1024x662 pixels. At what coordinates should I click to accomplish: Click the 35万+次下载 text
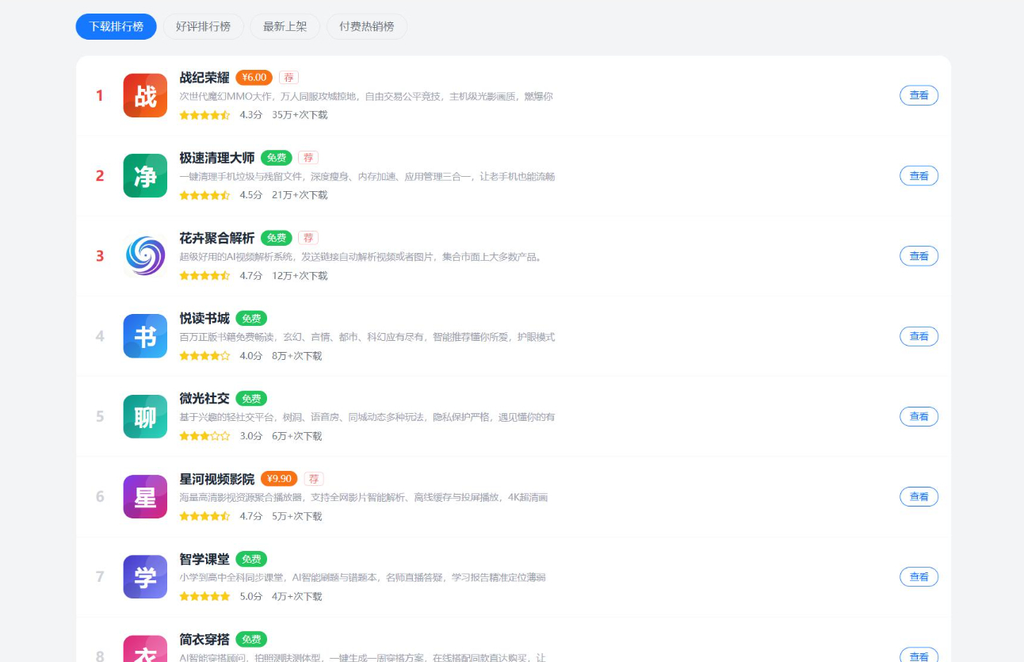pyautogui.click(x=300, y=115)
